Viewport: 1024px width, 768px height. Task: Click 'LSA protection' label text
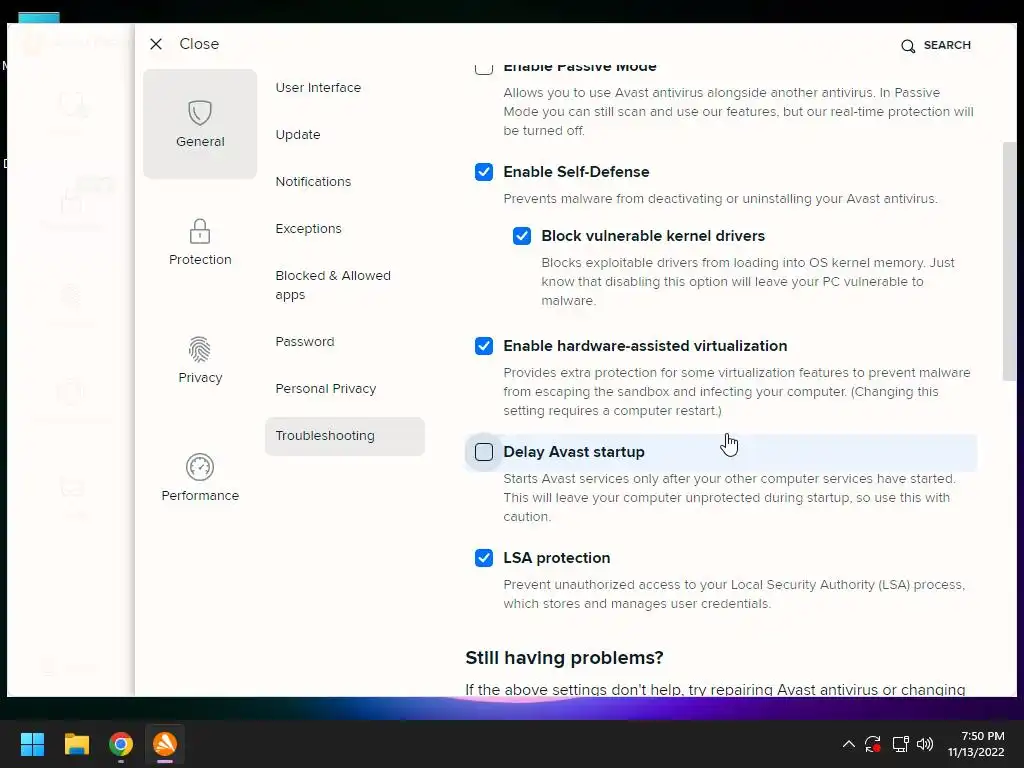tap(556, 558)
